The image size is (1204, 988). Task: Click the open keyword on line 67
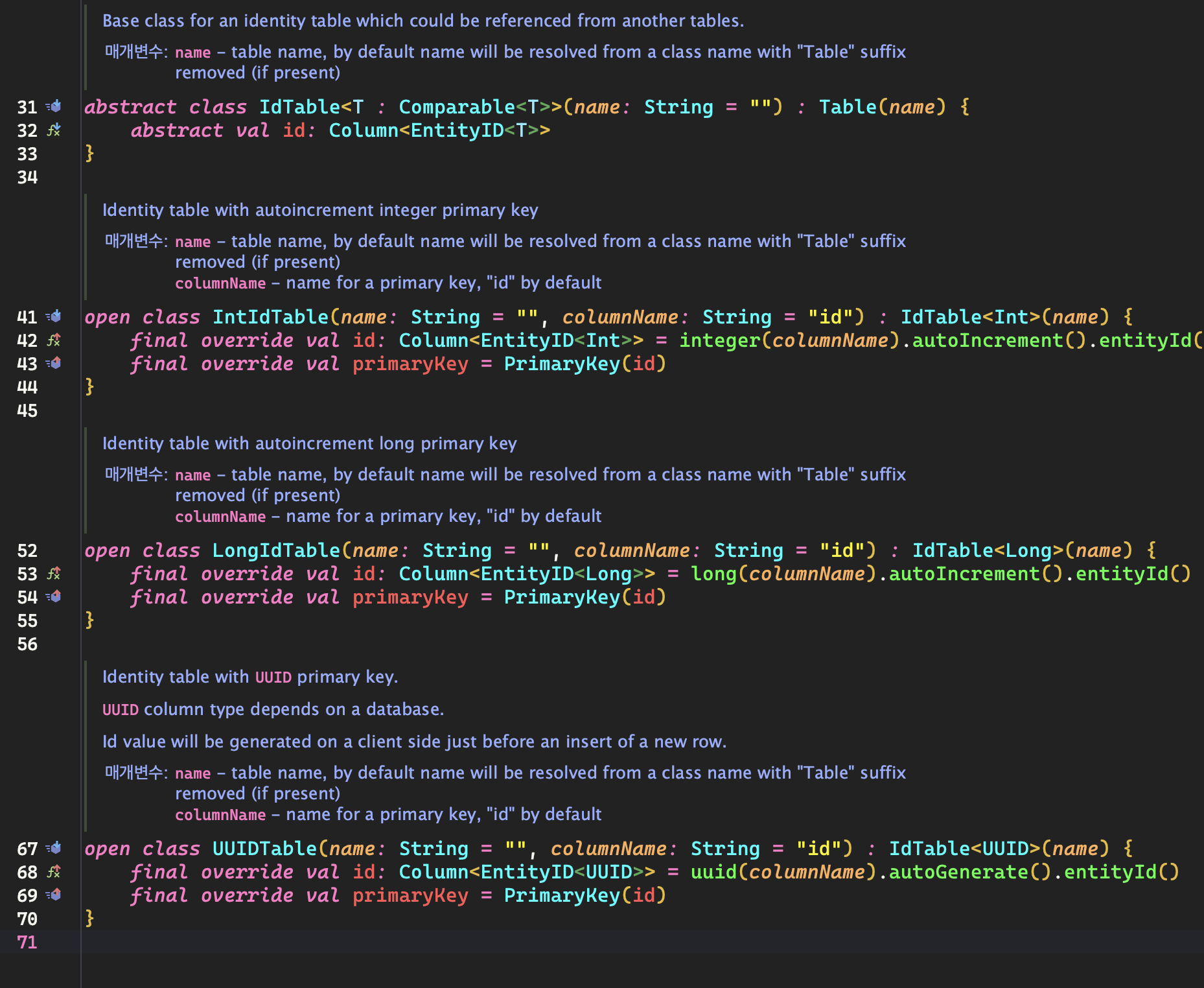tap(108, 849)
